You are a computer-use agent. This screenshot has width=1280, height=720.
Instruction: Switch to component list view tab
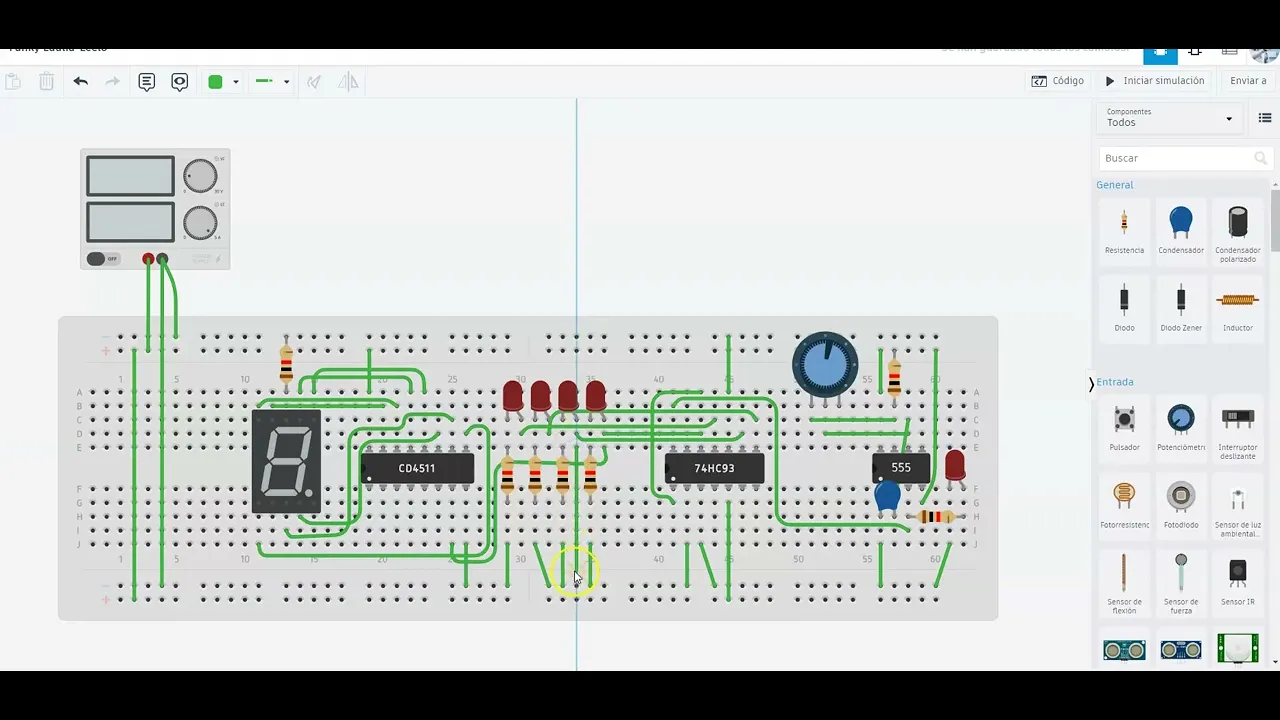pos(1229,52)
